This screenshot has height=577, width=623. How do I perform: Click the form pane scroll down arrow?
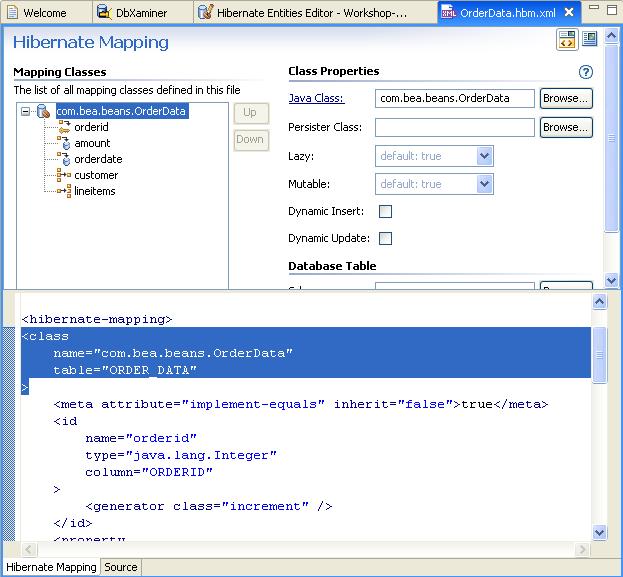611,280
